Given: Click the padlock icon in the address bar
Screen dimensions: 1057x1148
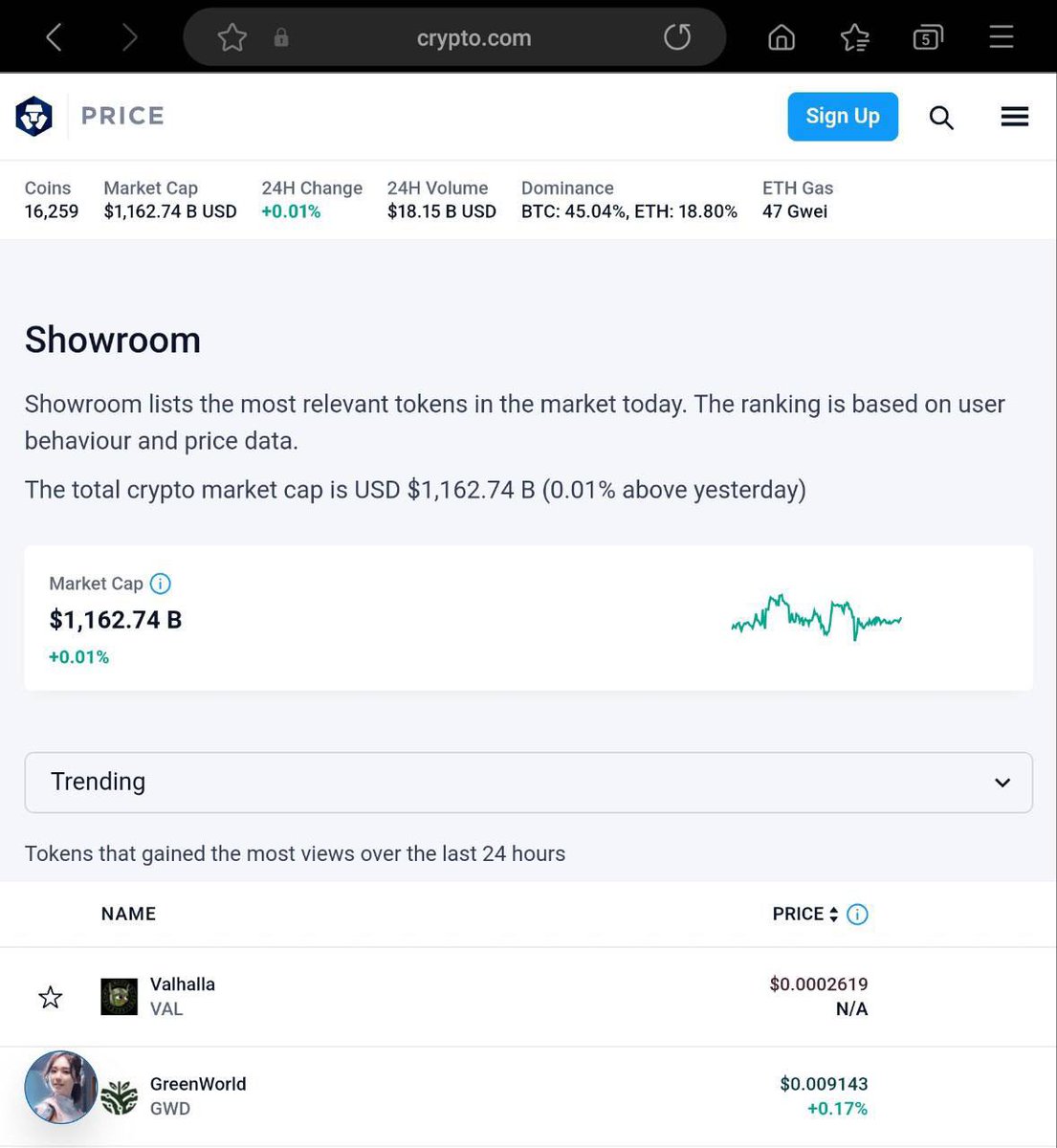Looking at the screenshot, I should pos(281,37).
